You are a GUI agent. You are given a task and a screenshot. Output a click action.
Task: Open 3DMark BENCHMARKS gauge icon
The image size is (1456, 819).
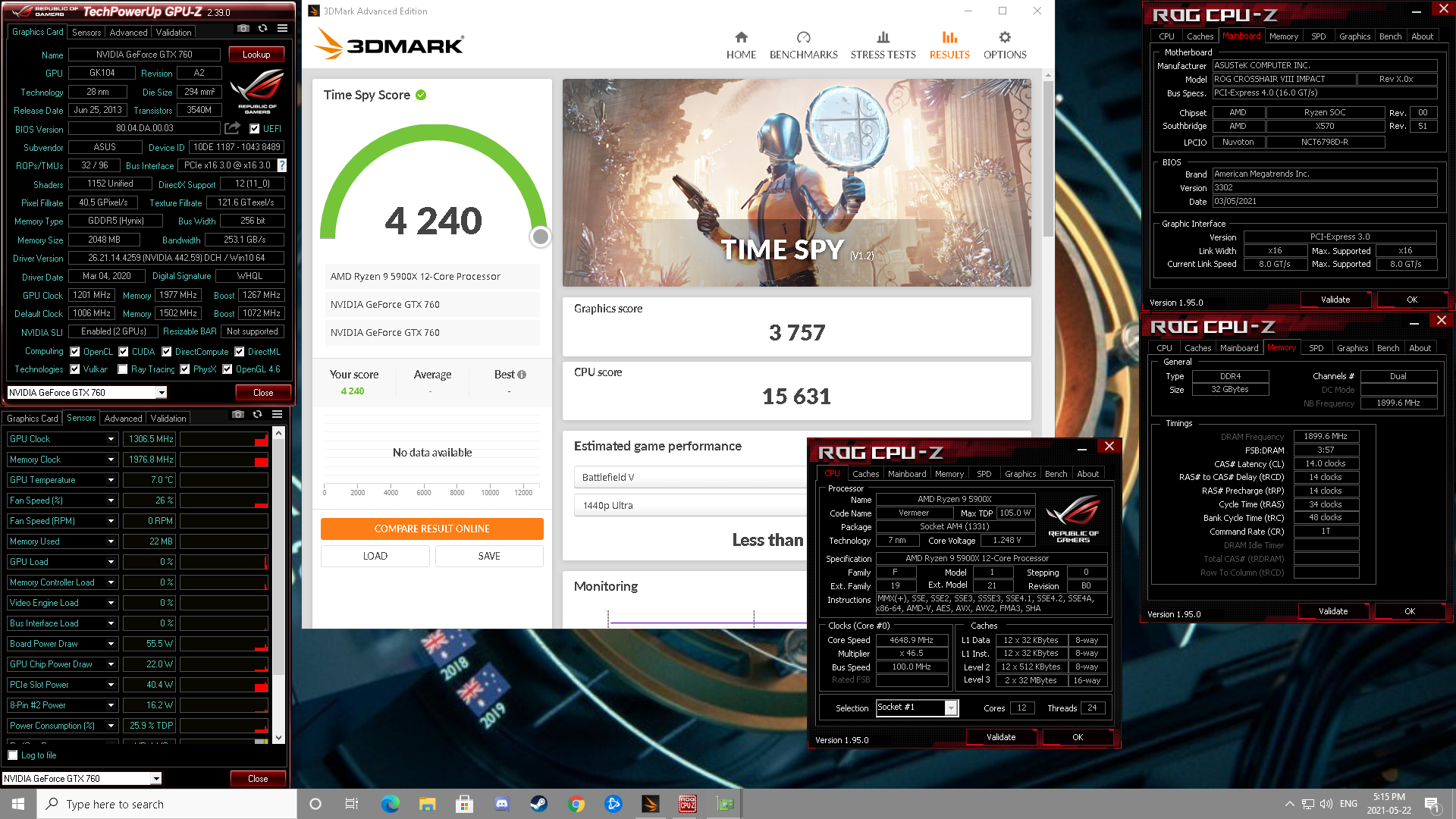803,37
